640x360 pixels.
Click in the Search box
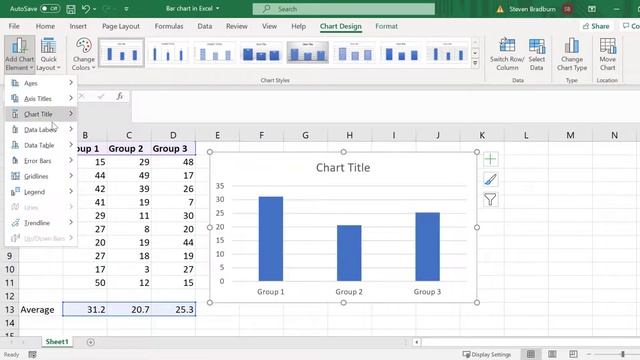[x=344, y=9]
